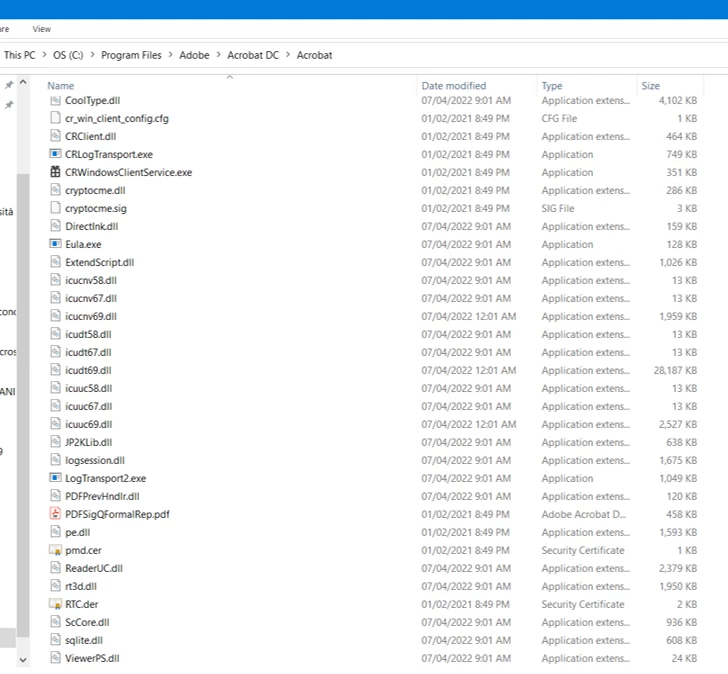The width and height of the screenshot is (728, 674).
Task: Click the top pin icon in navigation pane
Action: (x=9, y=85)
